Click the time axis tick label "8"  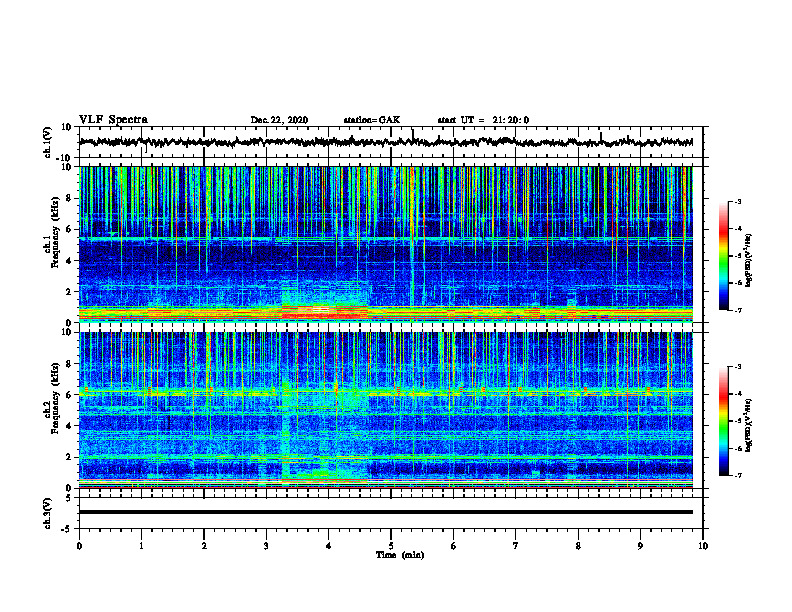coord(578,546)
